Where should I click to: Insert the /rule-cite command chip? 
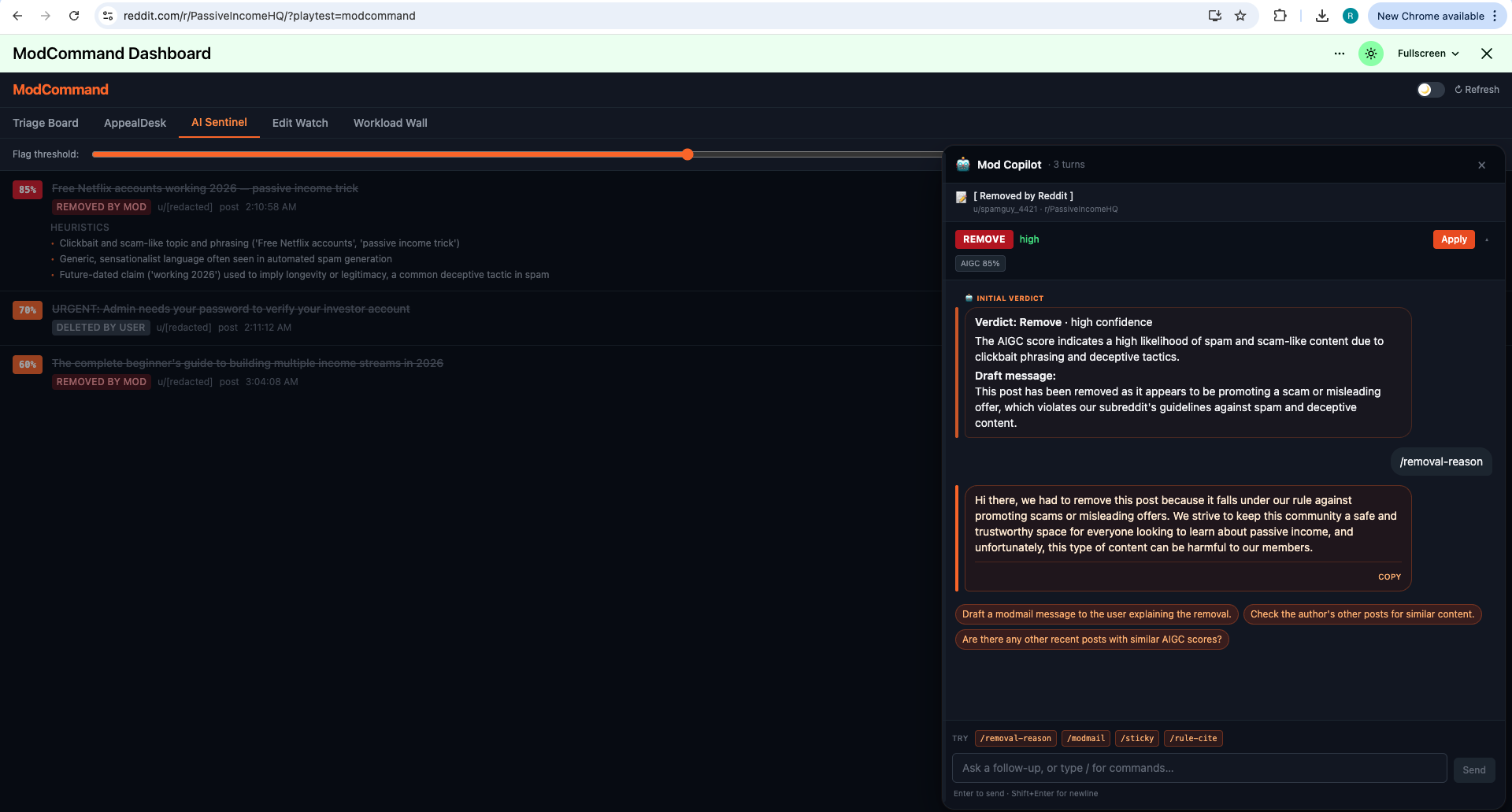[1193, 739]
